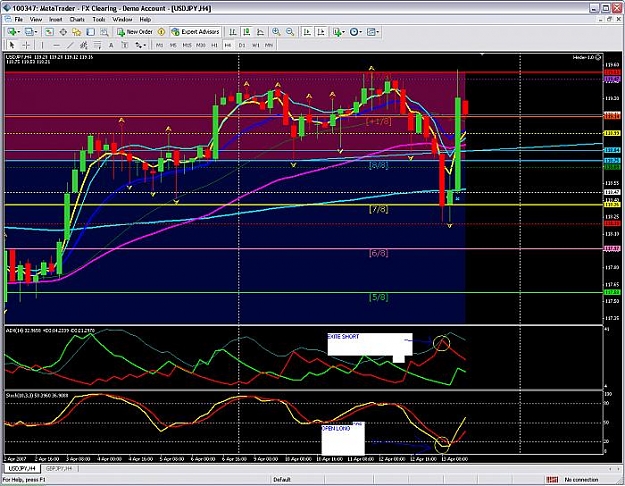Open the Strategy Tester

click(104, 32)
